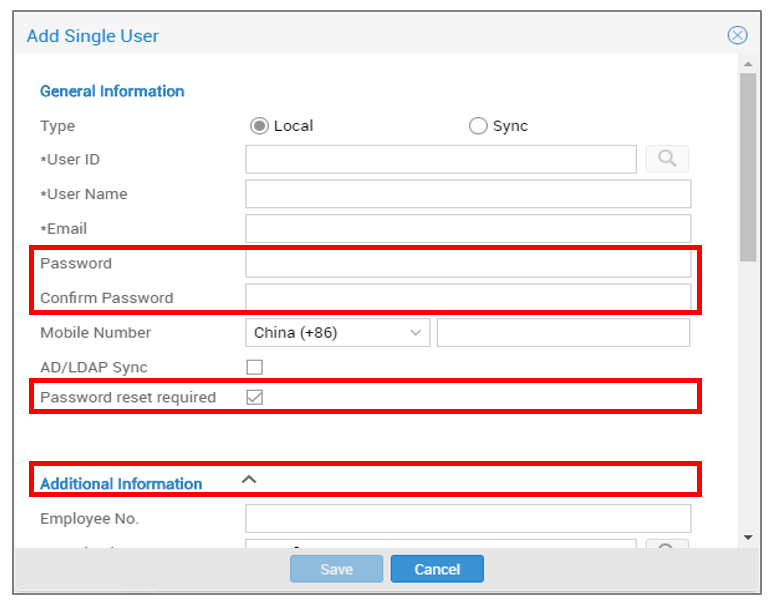Image resolution: width=771 pixels, height=606 pixels.
Task: Enable the AD/LDAP Sync checkbox
Action: [255, 367]
